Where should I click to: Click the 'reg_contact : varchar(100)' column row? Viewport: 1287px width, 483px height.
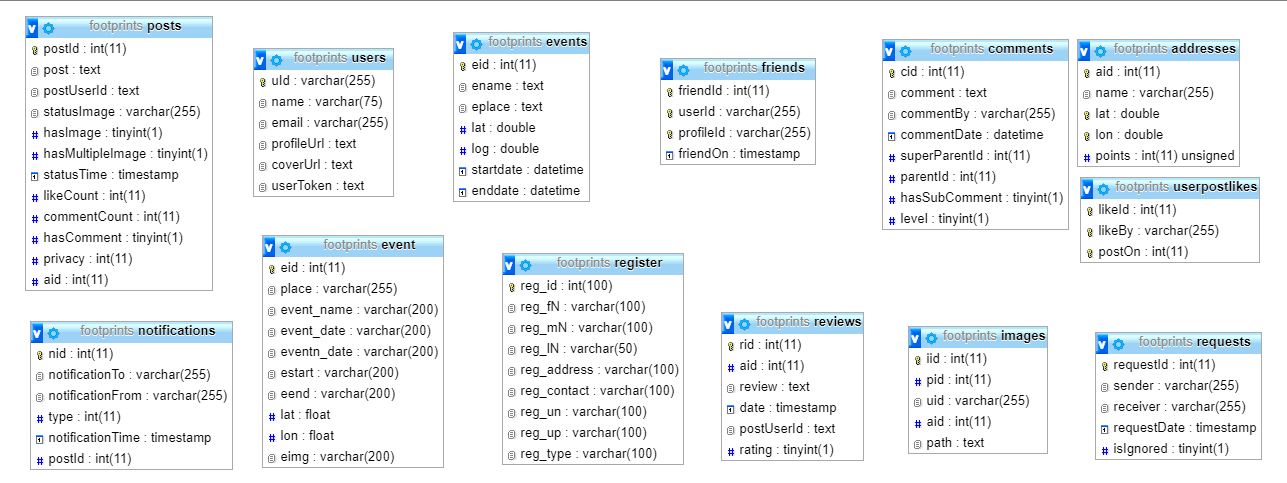[x=593, y=391]
